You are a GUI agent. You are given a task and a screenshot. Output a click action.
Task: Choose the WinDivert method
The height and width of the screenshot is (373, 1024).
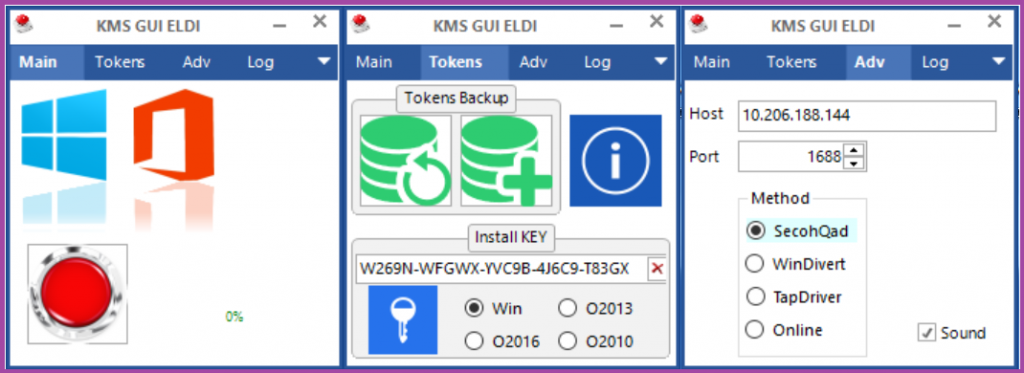795,264
